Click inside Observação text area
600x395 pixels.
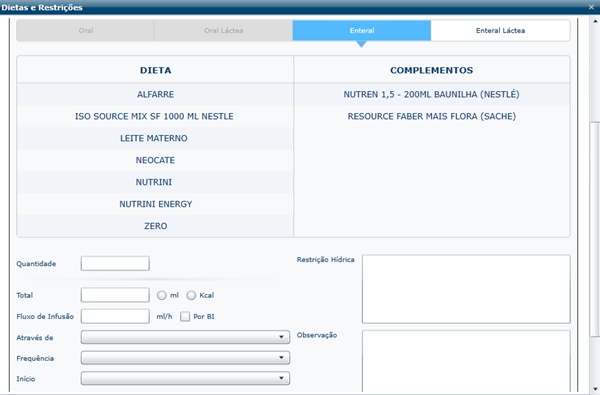466,362
